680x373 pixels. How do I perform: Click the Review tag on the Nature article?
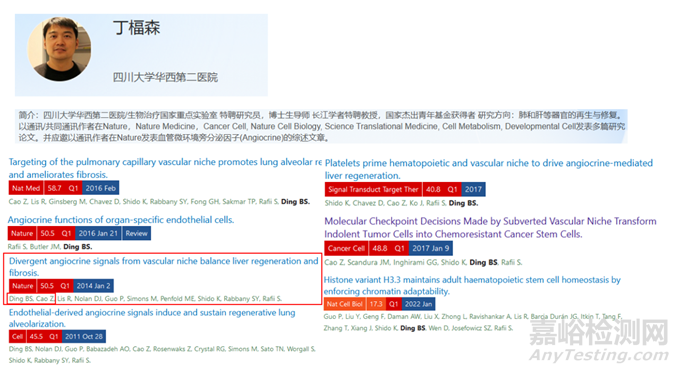pyautogui.click(x=137, y=233)
